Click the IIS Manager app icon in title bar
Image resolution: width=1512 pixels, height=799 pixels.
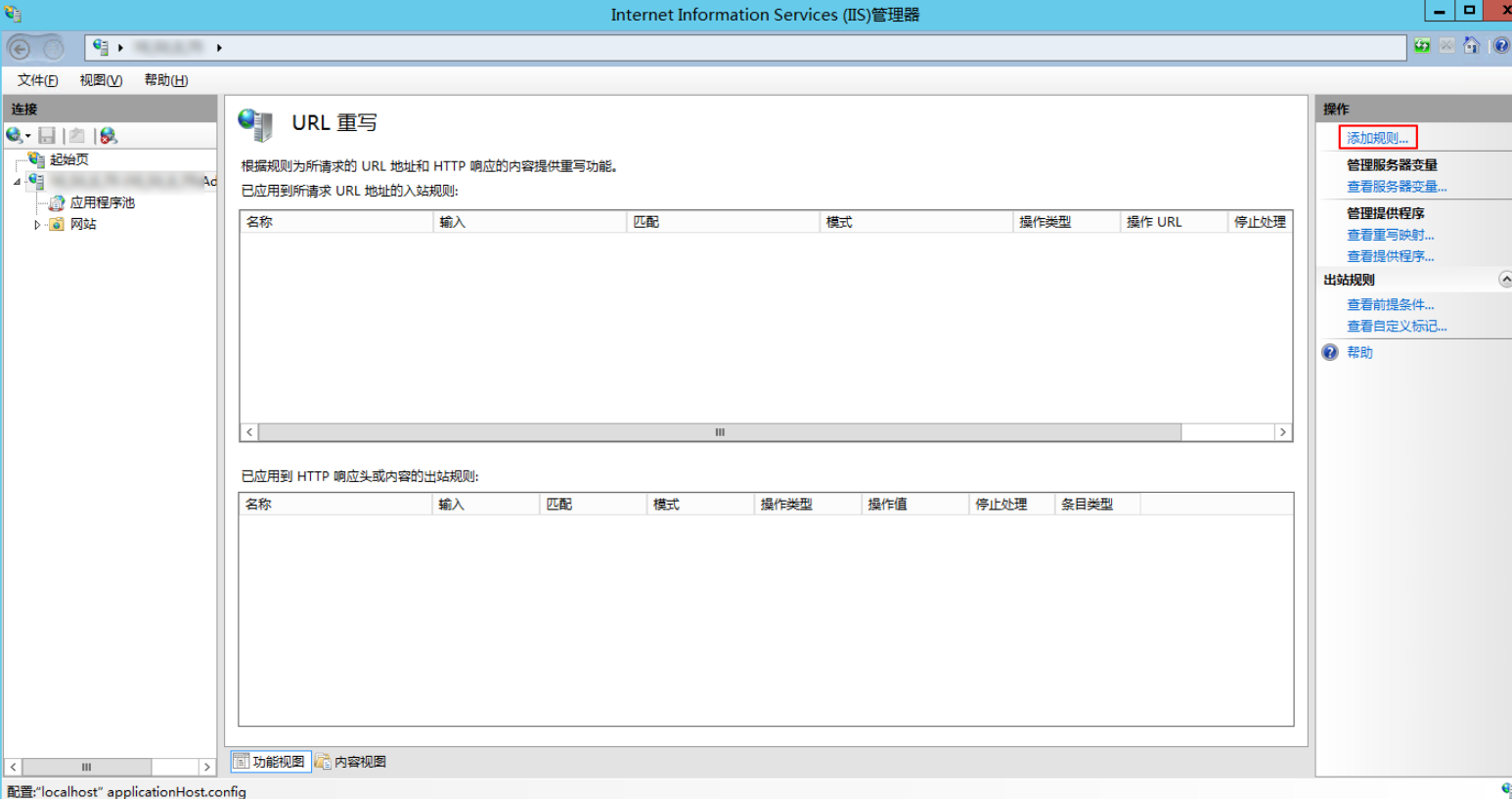pyautogui.click(x=13, y=14)
